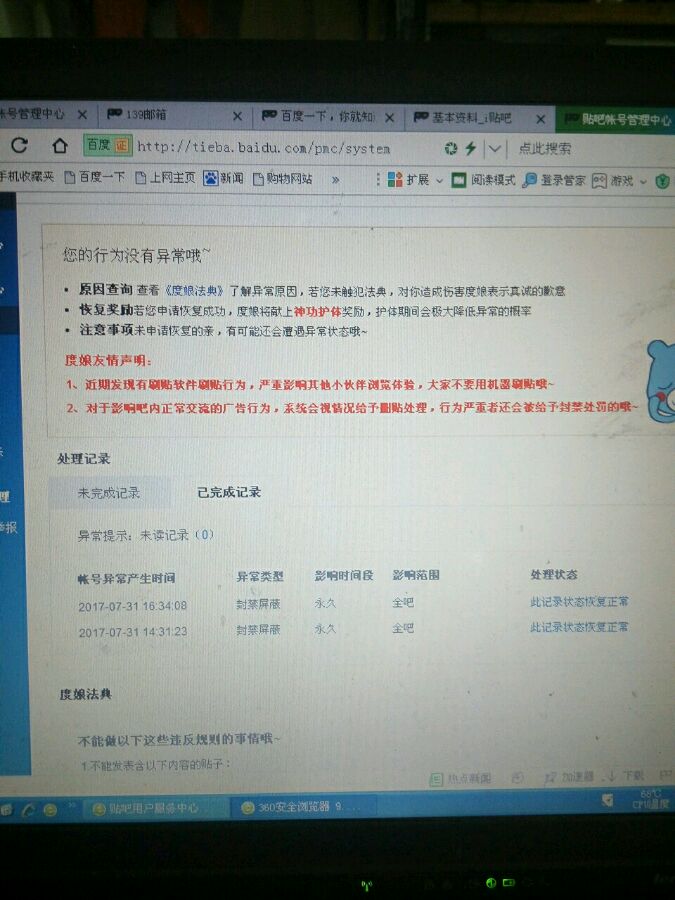
Task: Open the 新闻 bookmark with paw icon
Action: [223, 179]
